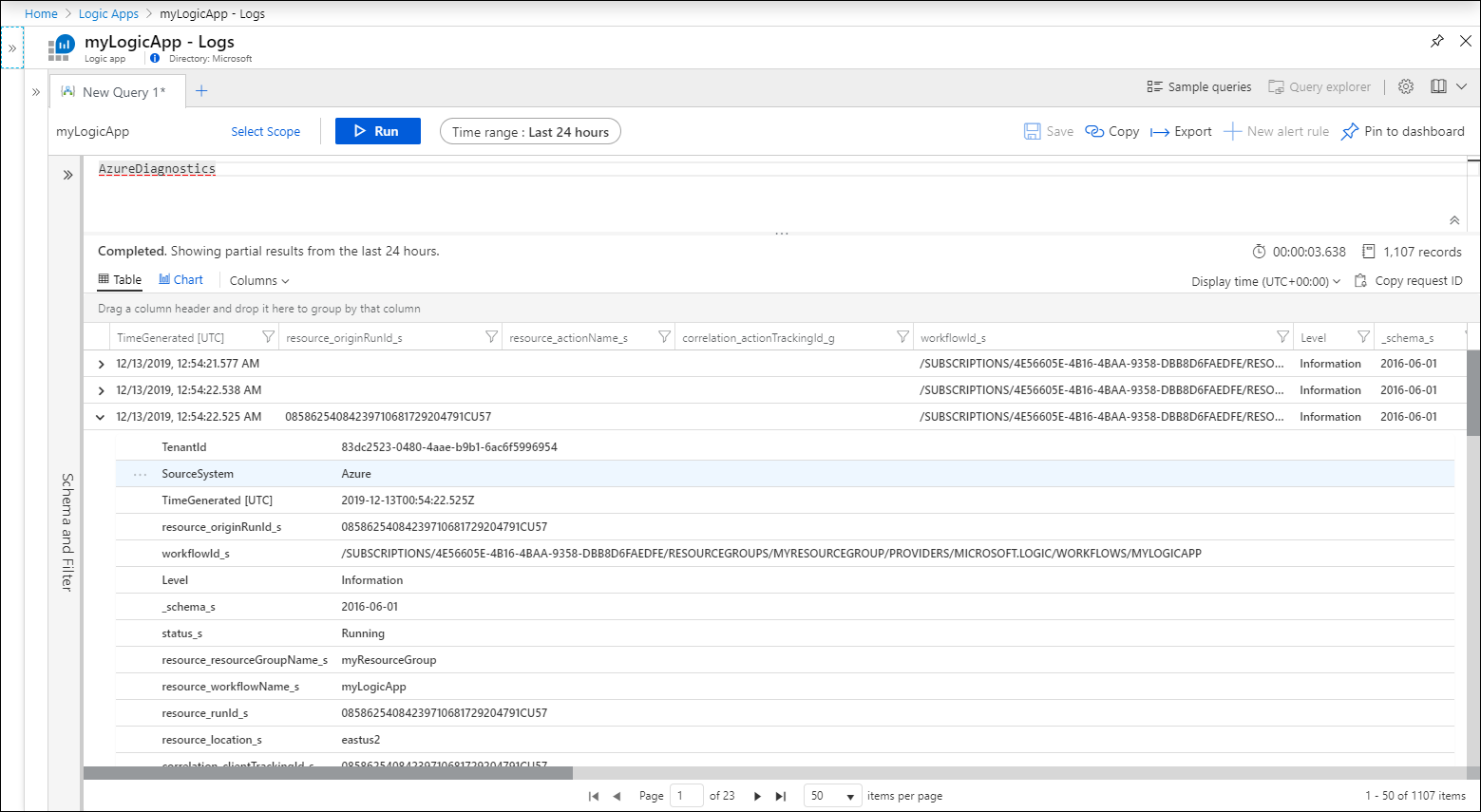The width and height of the screenshot is (1481, 812).
Task: Filter the resource_originRunId_s column
Action: 491,337
